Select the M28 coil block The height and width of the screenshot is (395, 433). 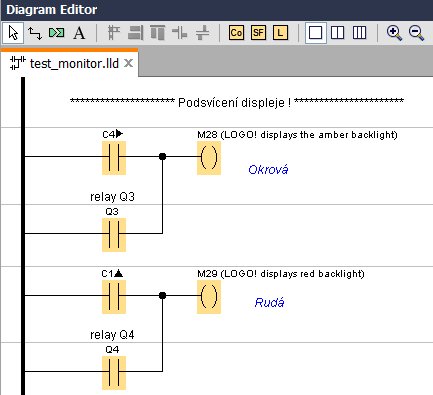coord(209,158)
